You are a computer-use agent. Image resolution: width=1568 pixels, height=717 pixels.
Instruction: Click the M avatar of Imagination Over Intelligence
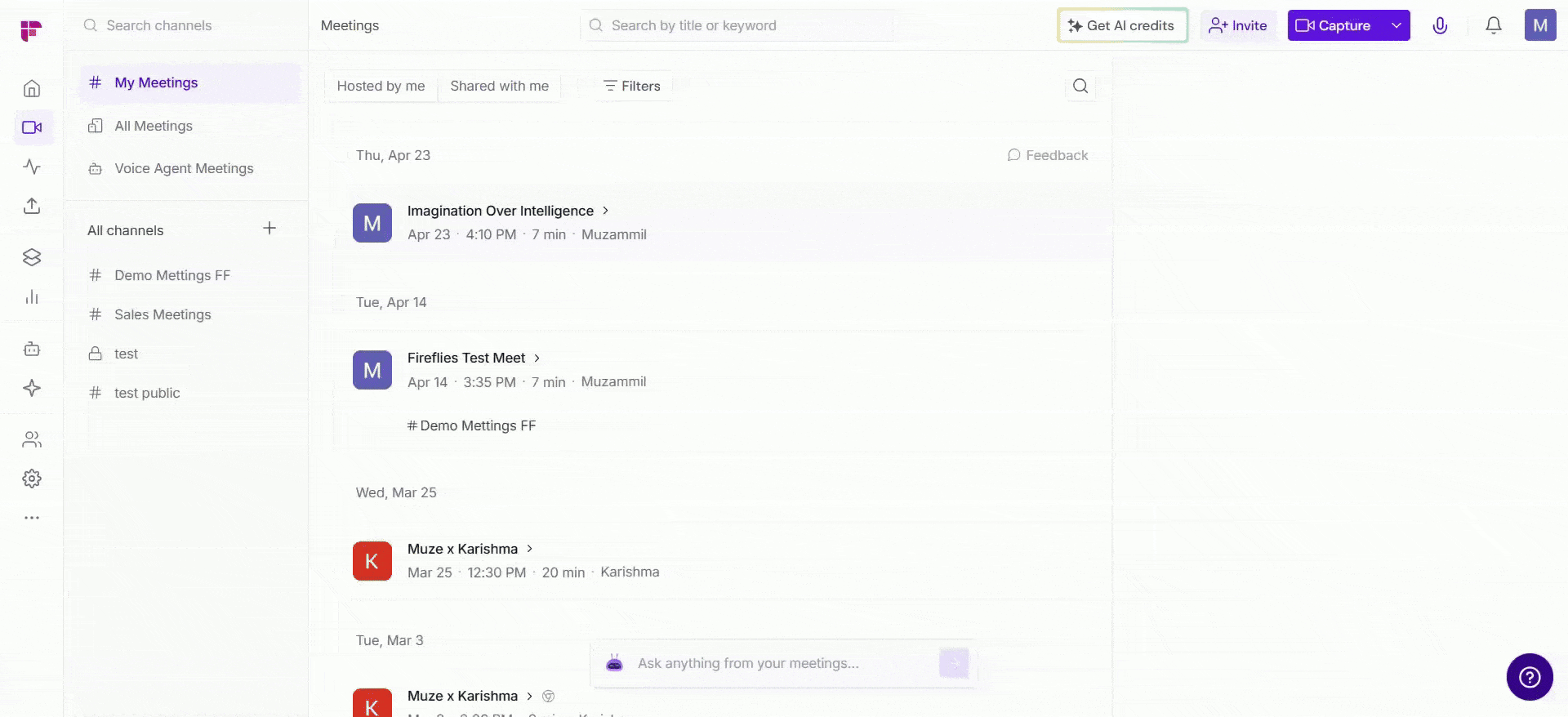372,223
